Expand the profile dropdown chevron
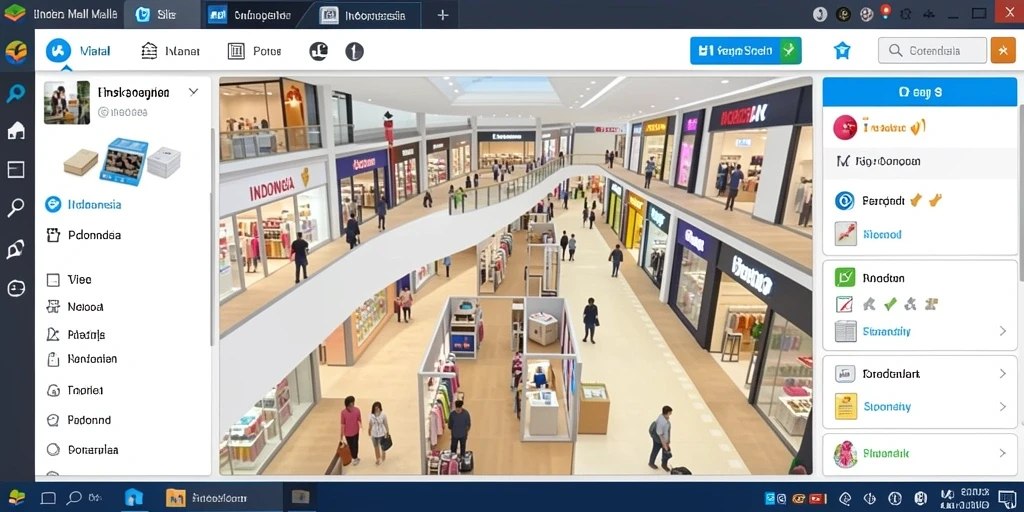Viewport: 1024px width, 512px height. (193, 92)
